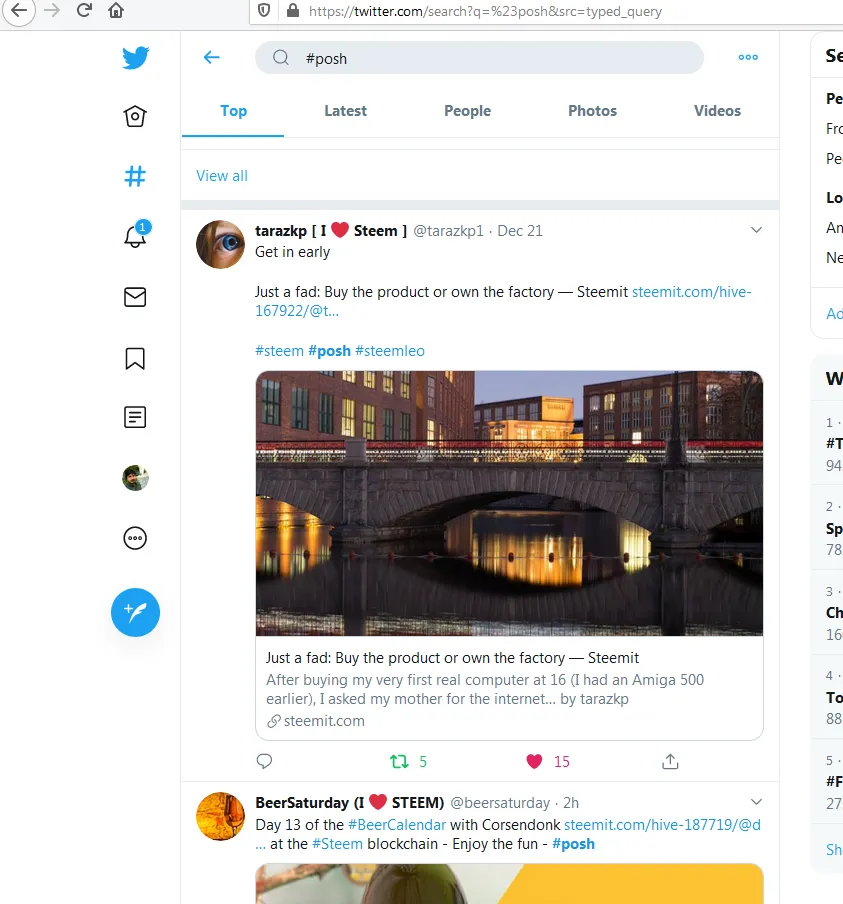Click the site padlock icon
Image resolution: width=843 pixels, height=904 pixels.
[293, 10]
